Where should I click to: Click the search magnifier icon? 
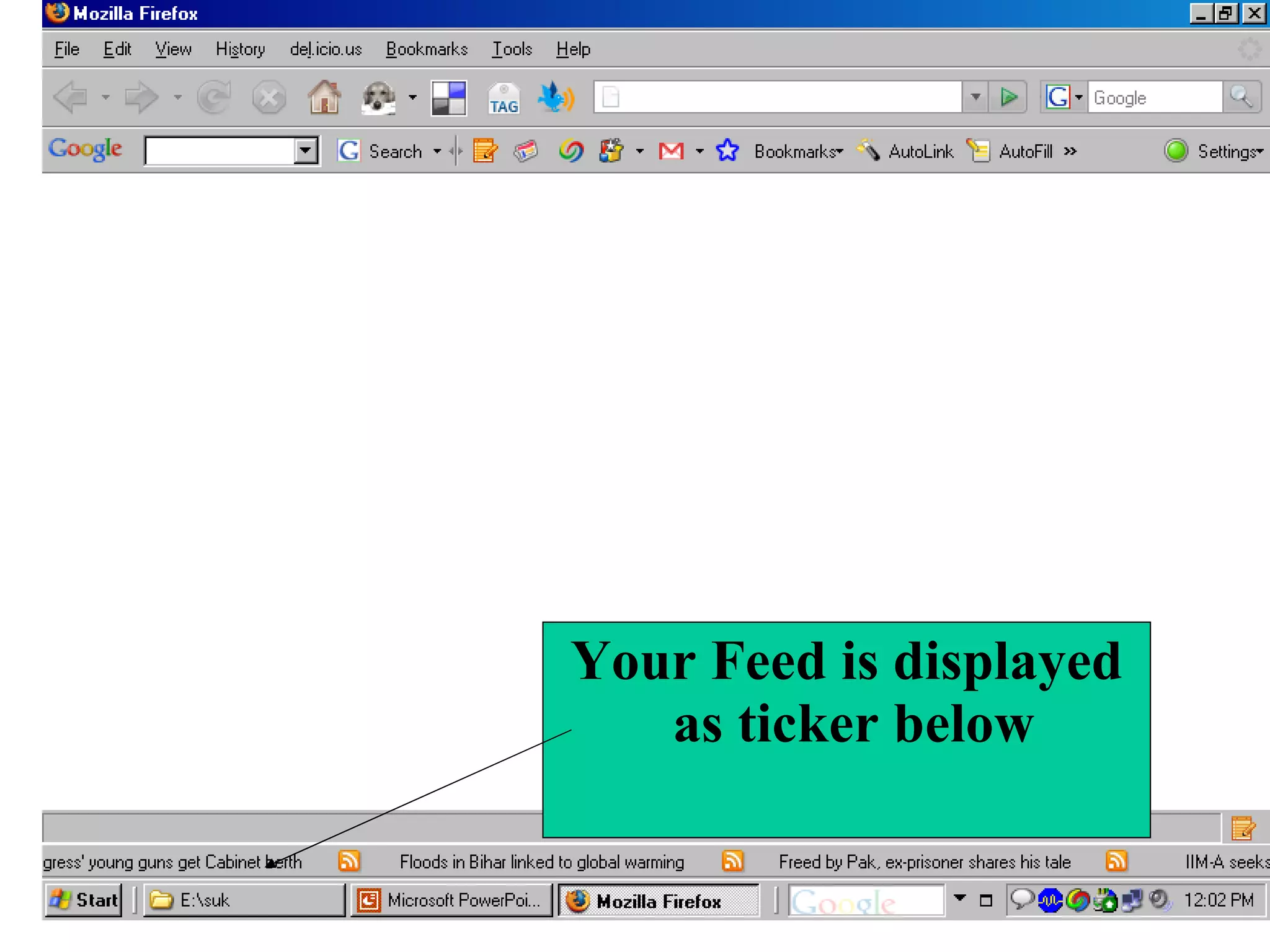(x=1241, y=97)
